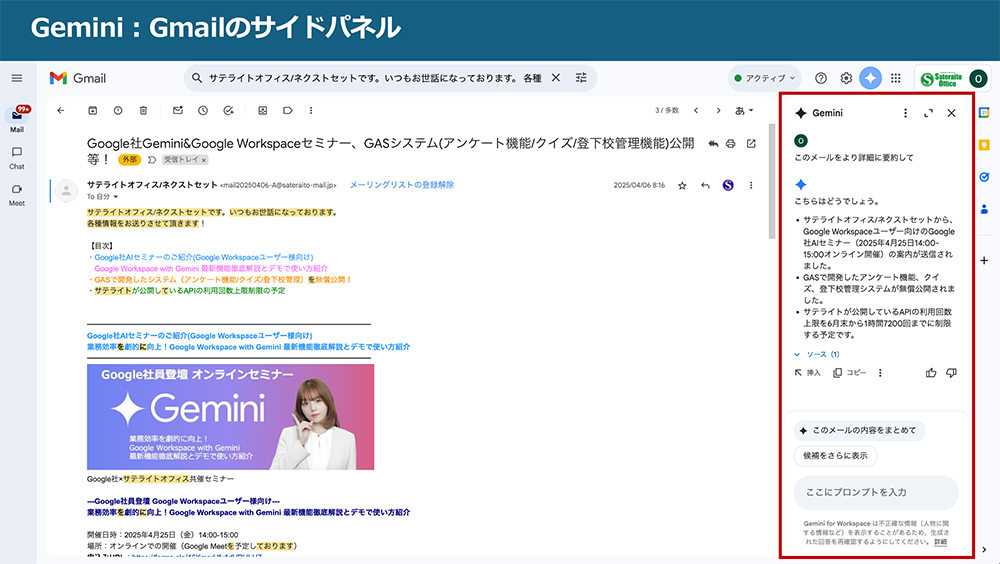Open Gemini panel more options menu
Screen dimensions: 1000x564
coord(905,113)
